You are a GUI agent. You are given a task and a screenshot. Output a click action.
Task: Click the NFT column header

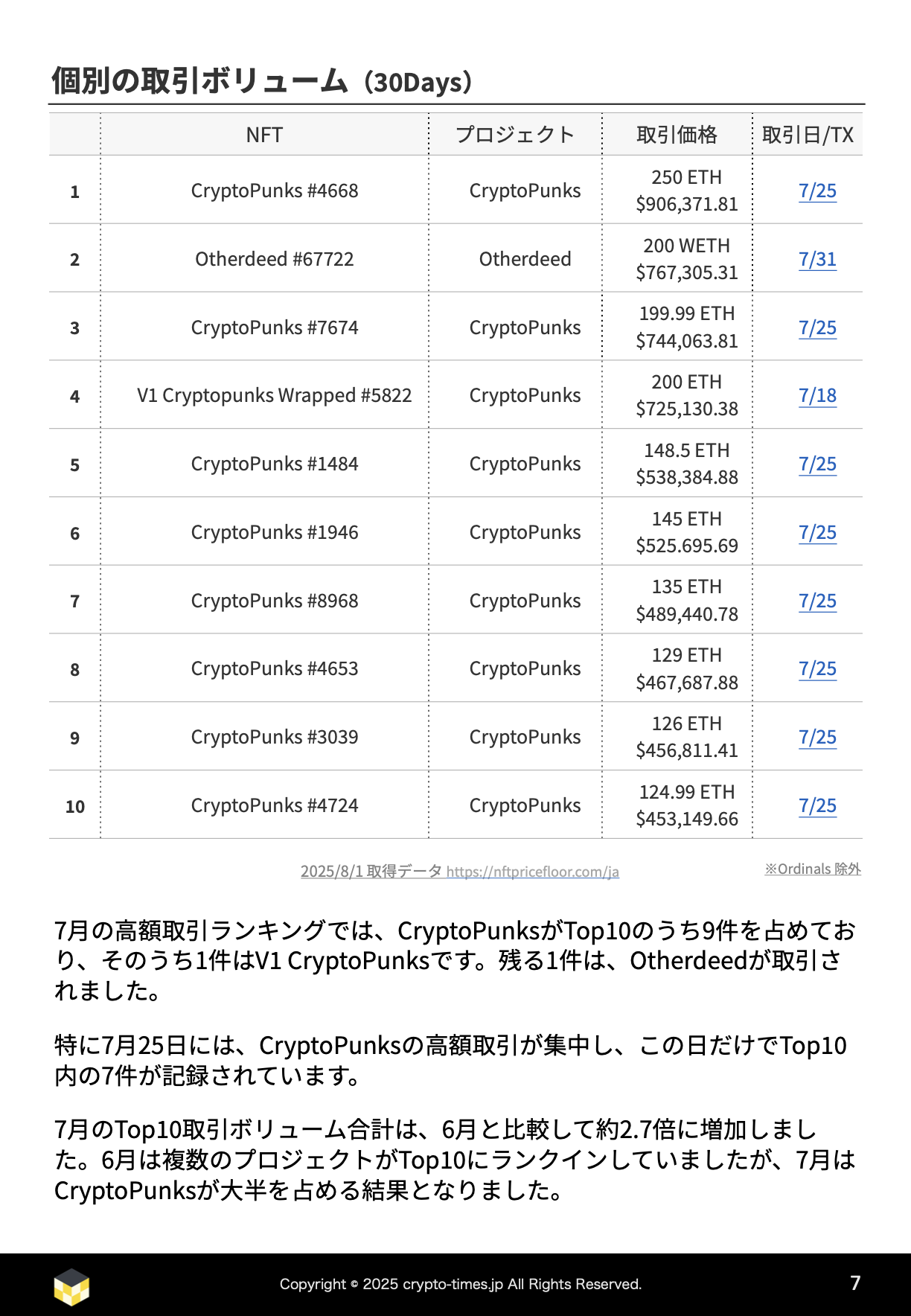tap(264, 135)
